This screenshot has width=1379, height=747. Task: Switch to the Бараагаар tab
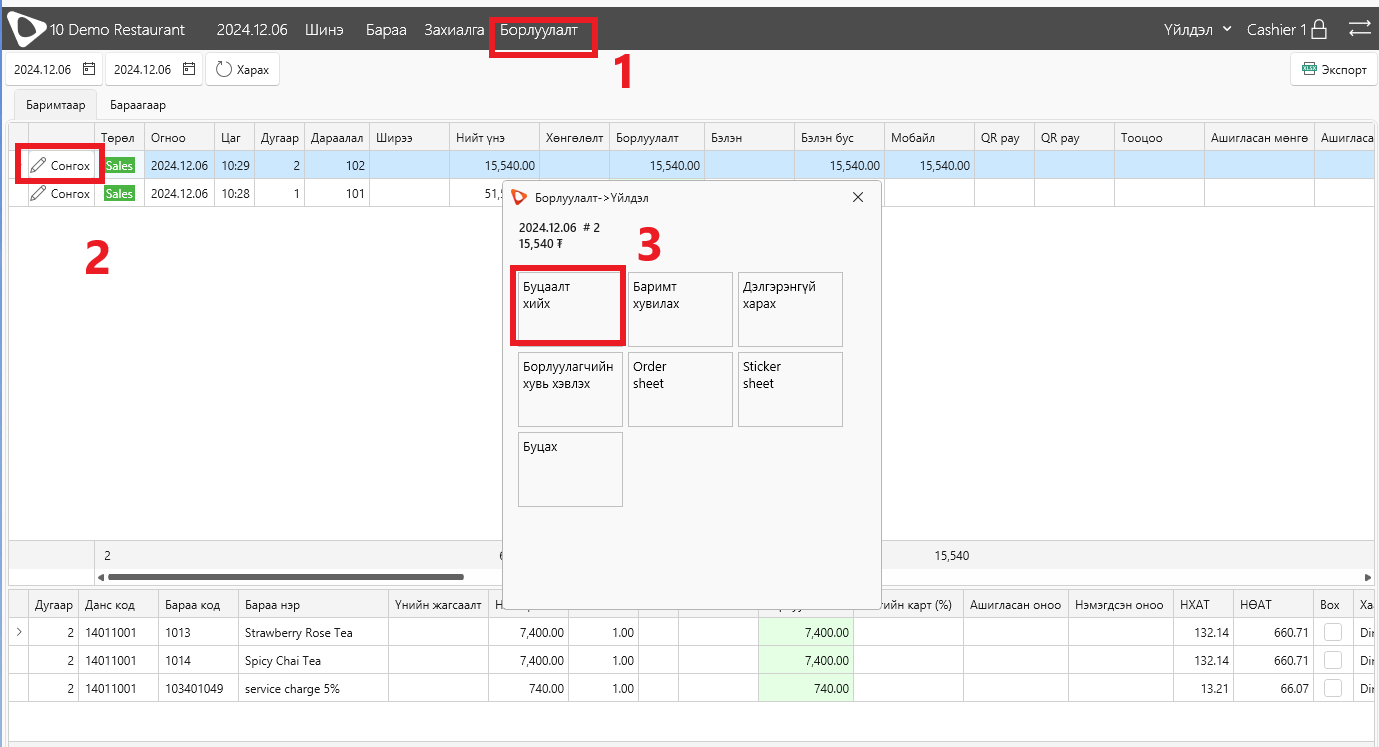pyautogui.click(x=138, y=104)
